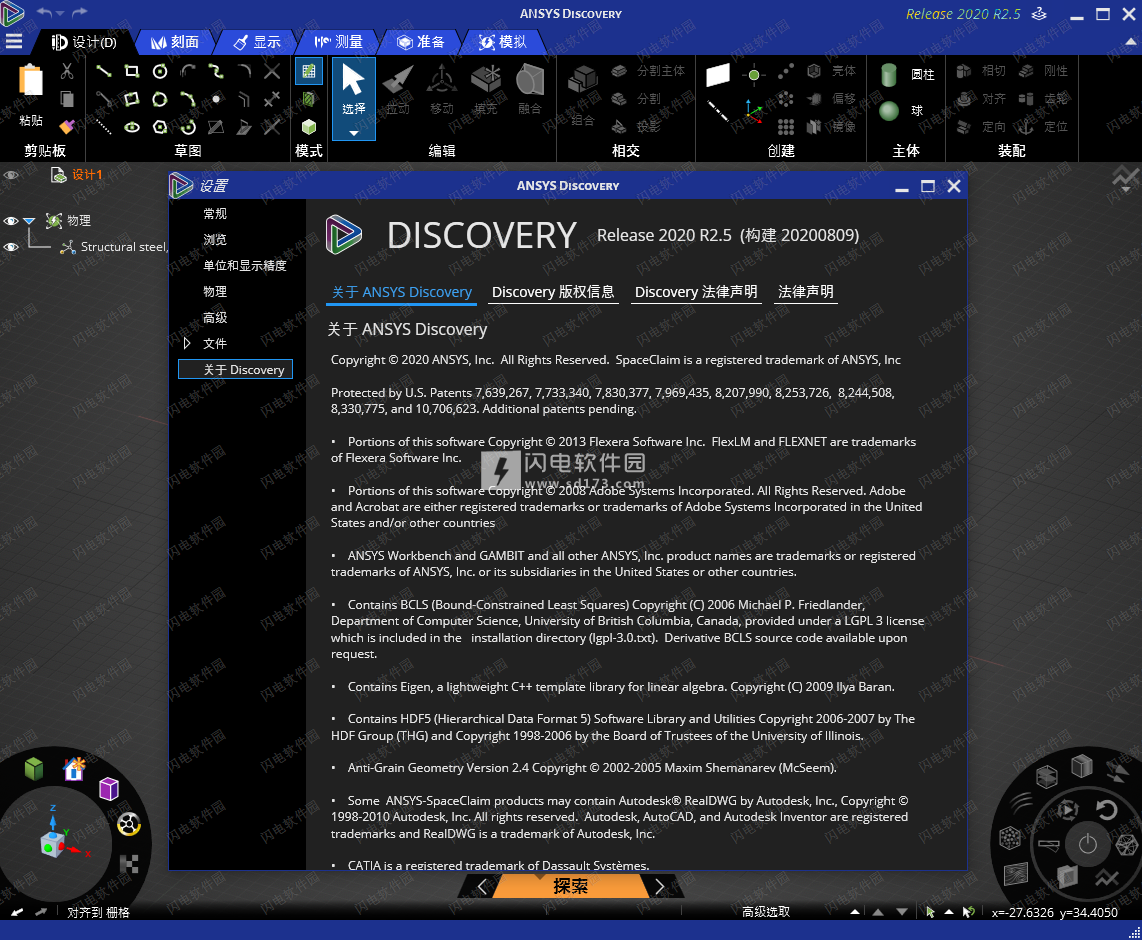
Task: Click the Undo arrow in title bar
Action: click(x=44, y=12)
